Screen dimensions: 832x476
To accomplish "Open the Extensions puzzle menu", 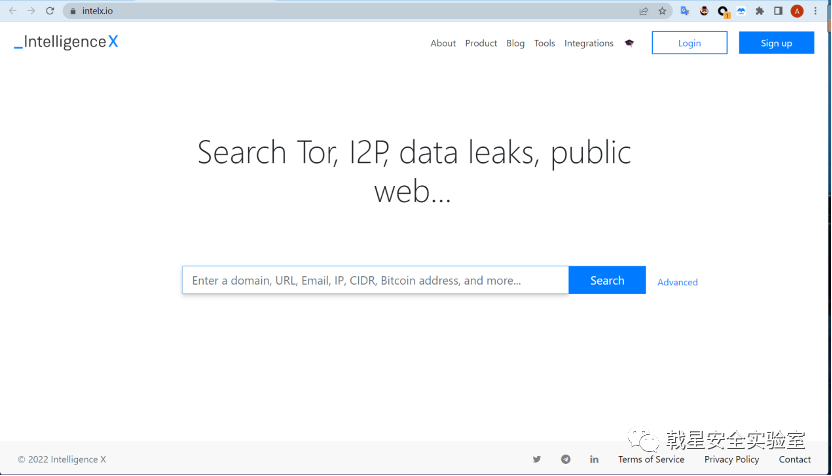I will click(760, 11).
